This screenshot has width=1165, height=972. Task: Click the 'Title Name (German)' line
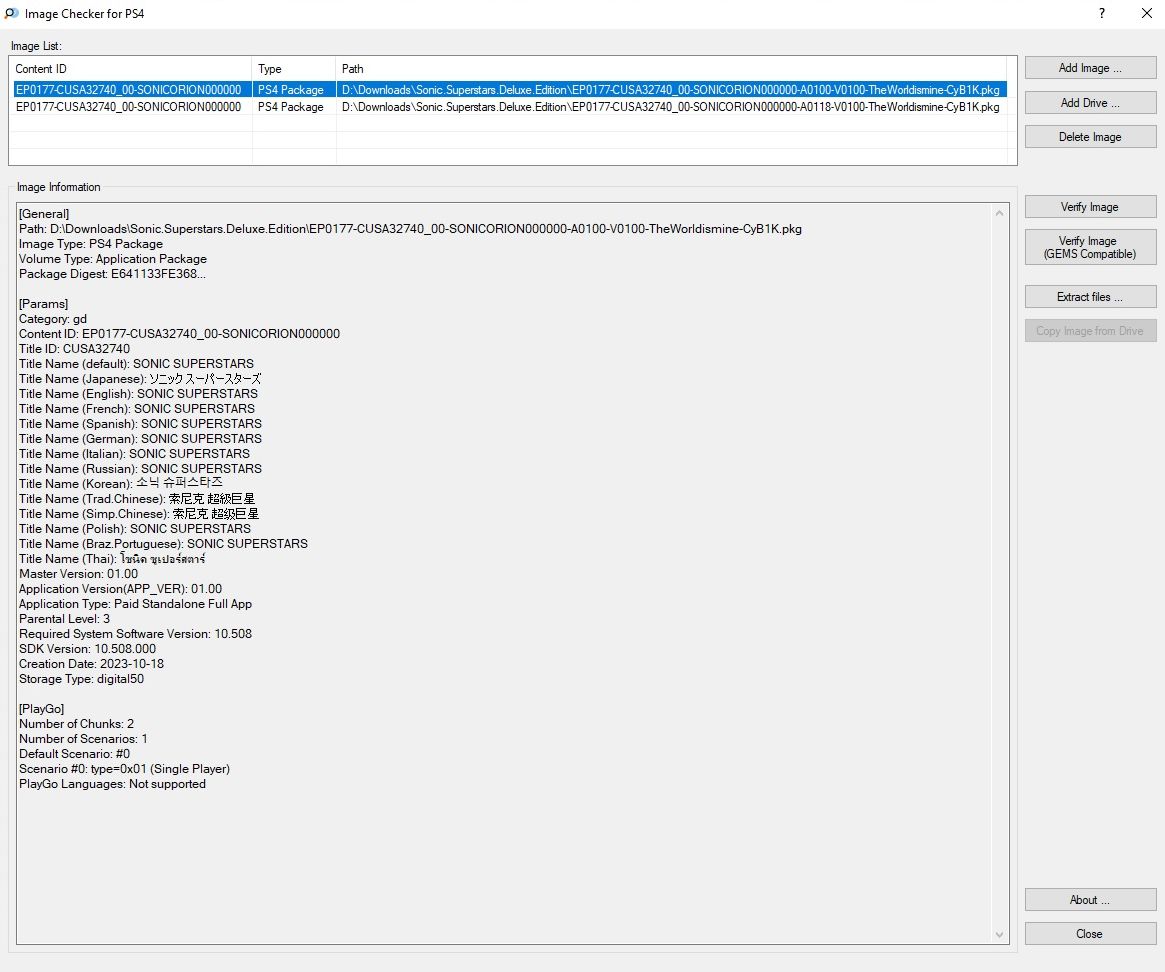[140, 438]
